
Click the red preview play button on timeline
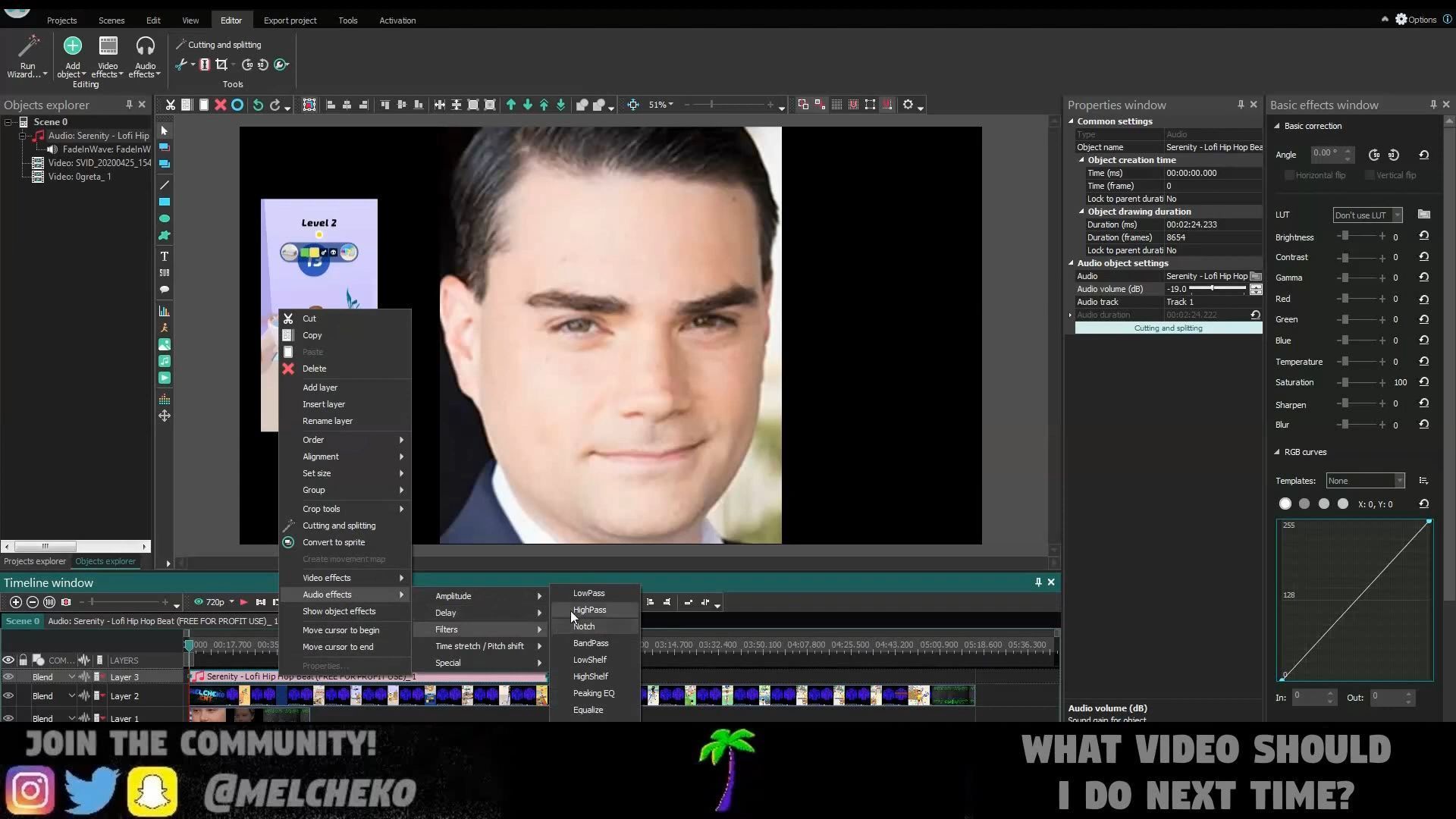click(243, 602)
